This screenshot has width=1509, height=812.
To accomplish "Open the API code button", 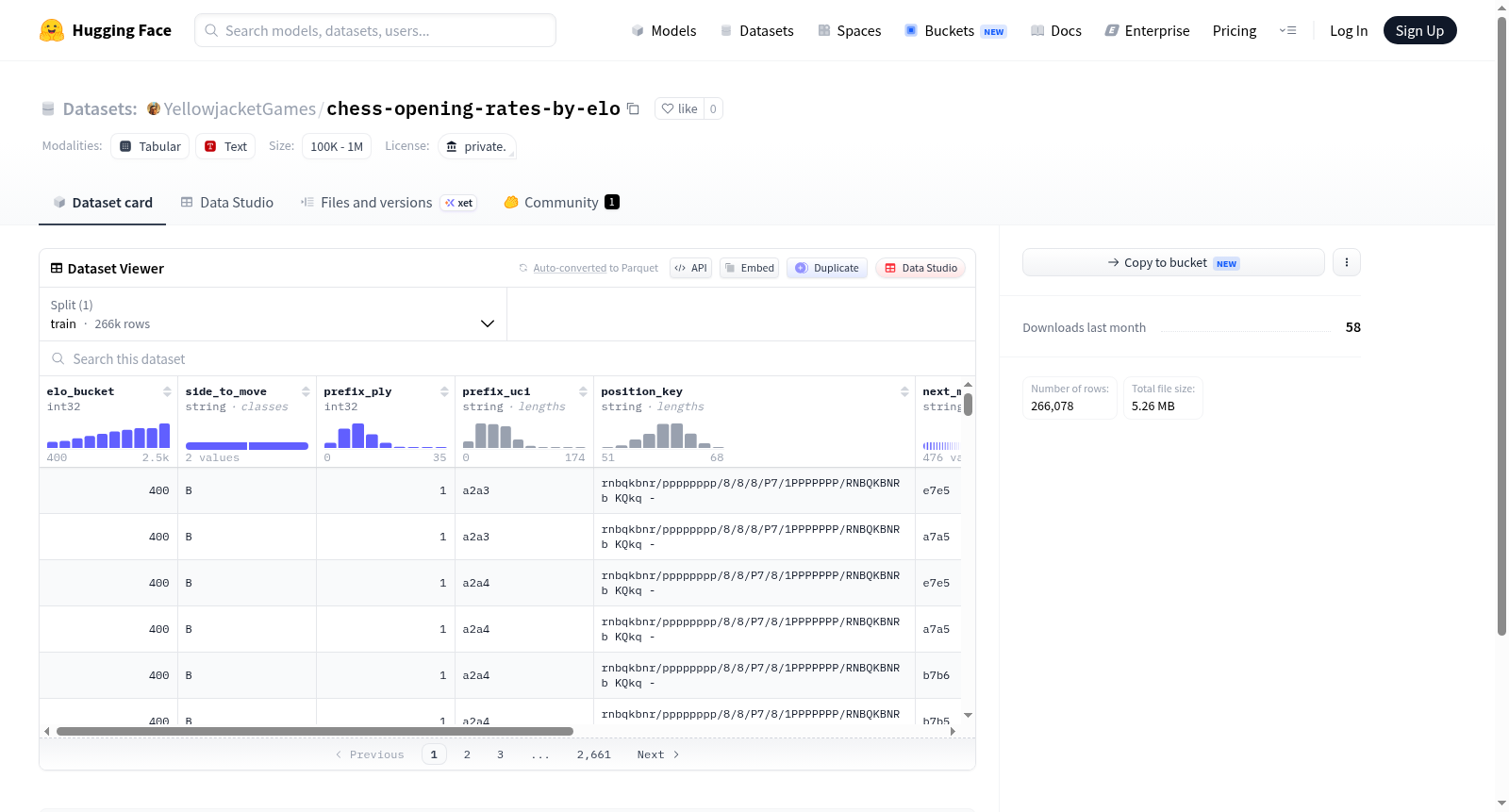I will coord(690,268).
